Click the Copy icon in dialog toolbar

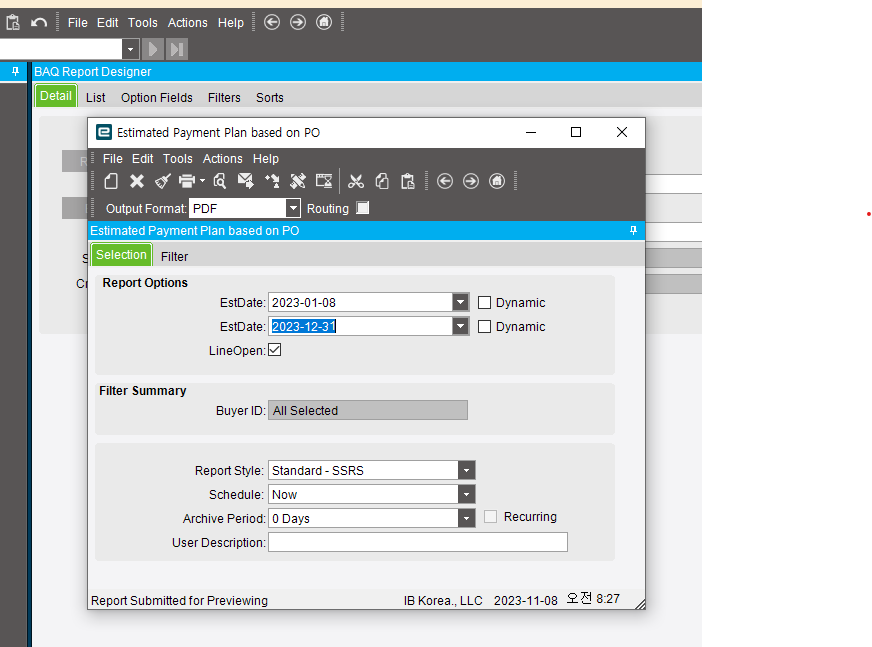(382, 181)
